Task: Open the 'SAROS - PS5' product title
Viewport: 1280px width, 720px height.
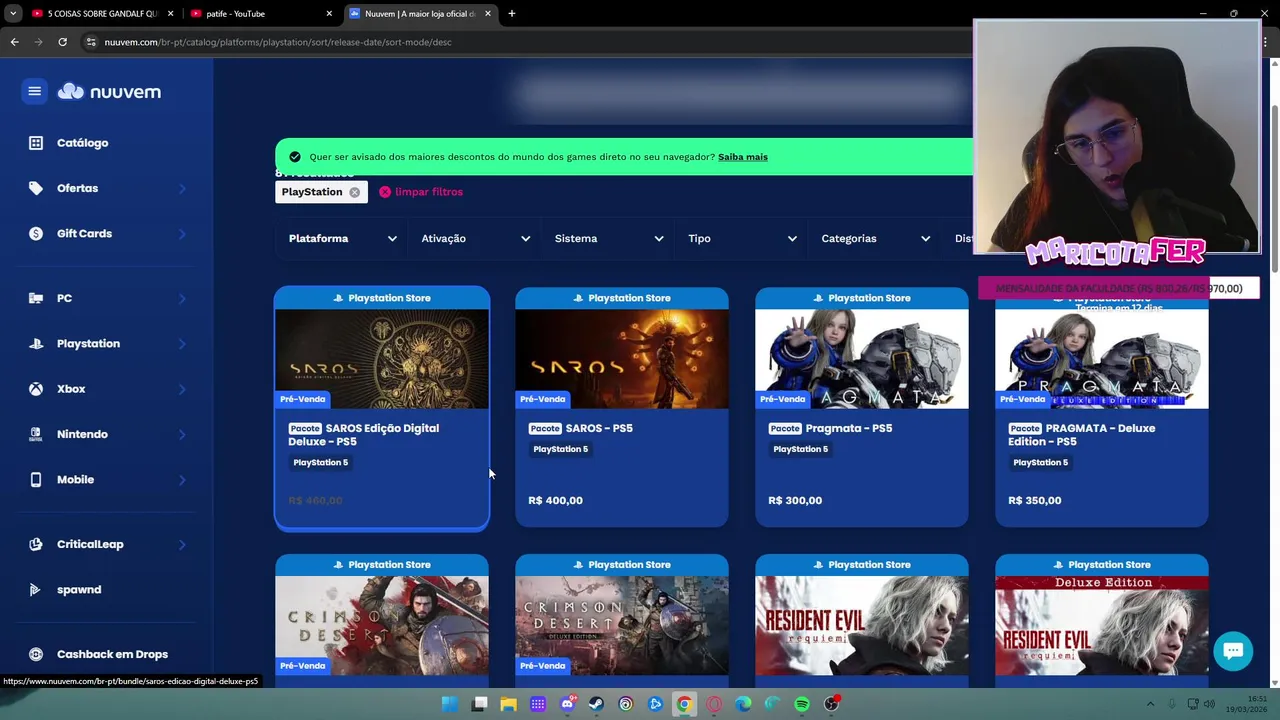Action: [599, 428]
